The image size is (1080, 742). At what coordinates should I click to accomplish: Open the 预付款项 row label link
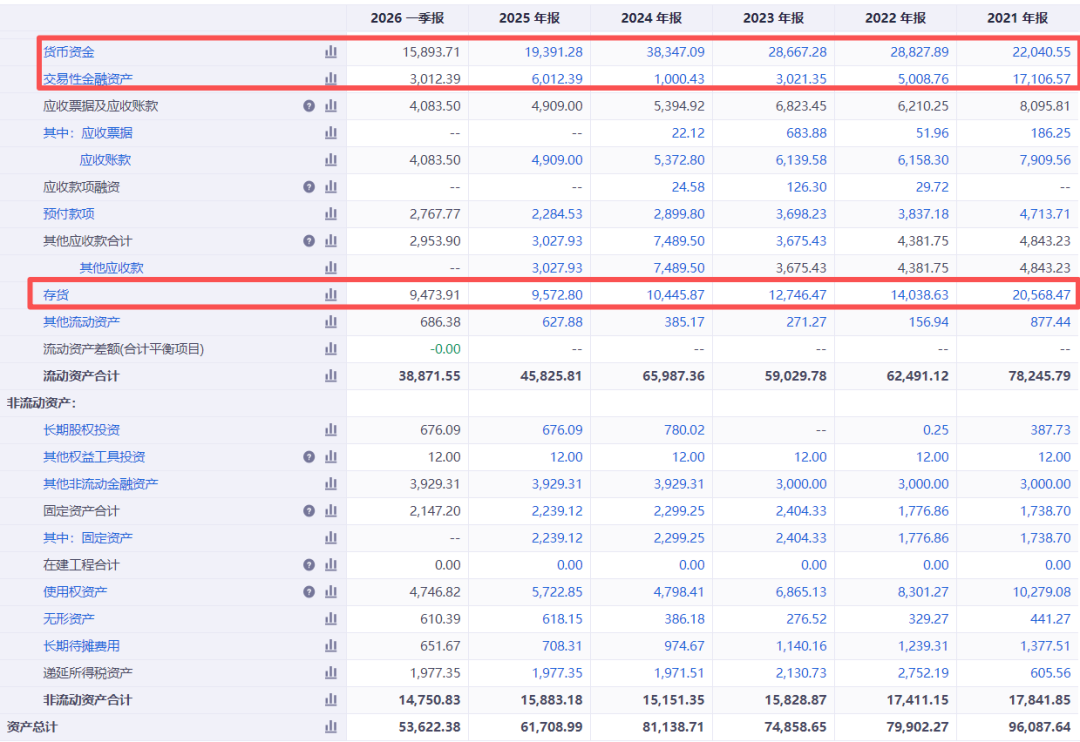click(69, 214)
